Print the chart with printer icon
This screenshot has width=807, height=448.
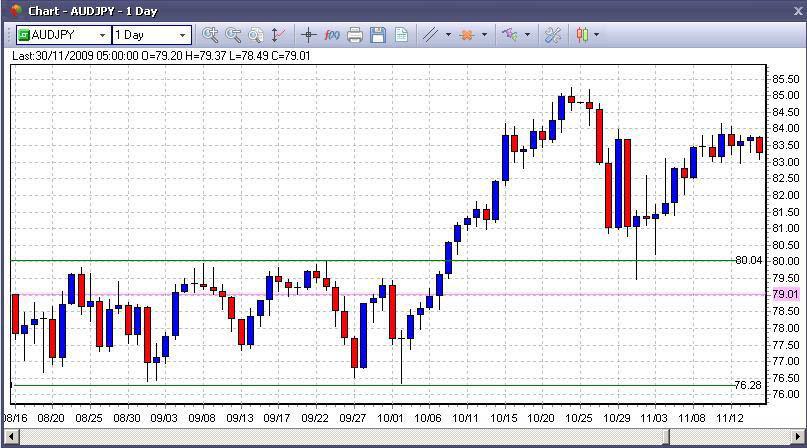(355, 35)
